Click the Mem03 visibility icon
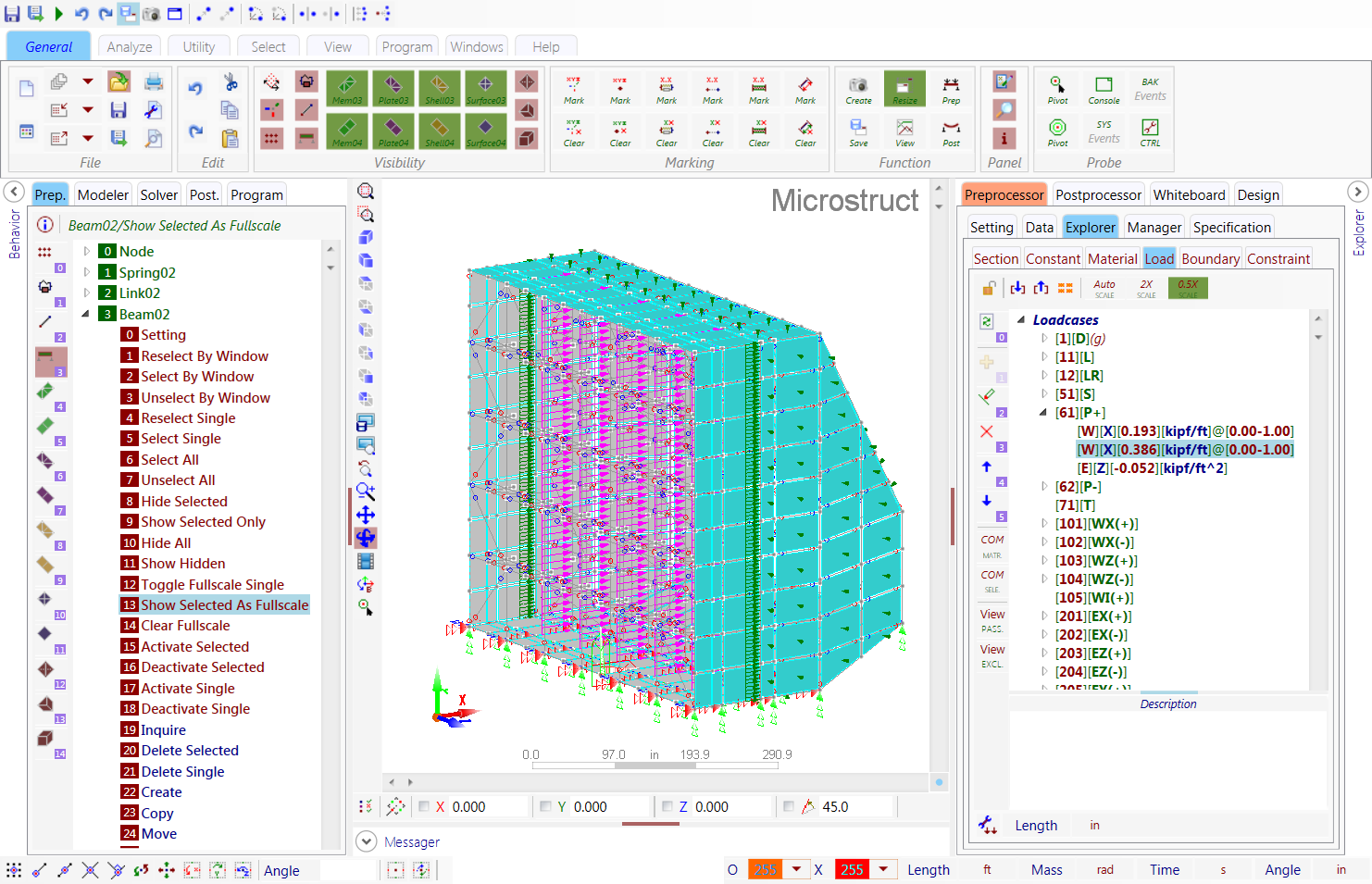The height and width of the screenshot is (884, 1372). tap(347, 89)
